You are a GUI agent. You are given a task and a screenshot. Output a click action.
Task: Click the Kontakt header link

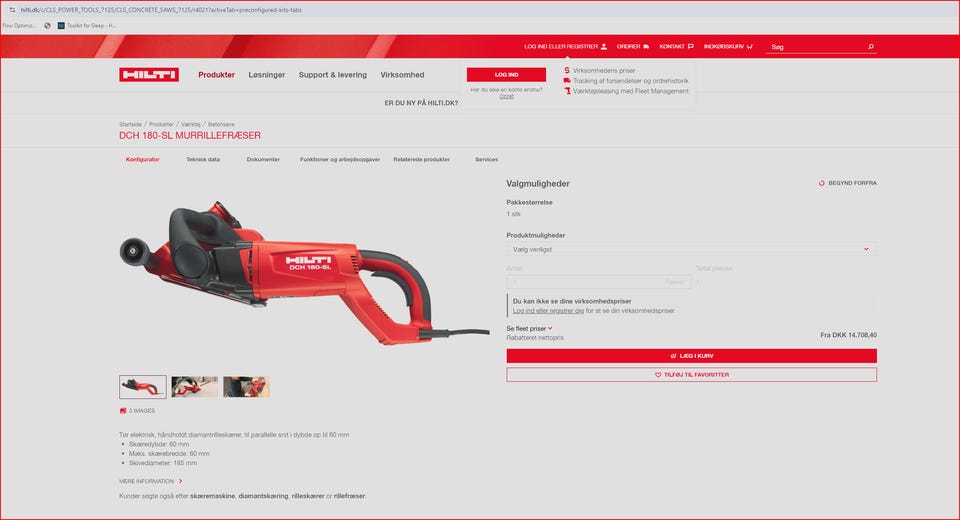672,47
